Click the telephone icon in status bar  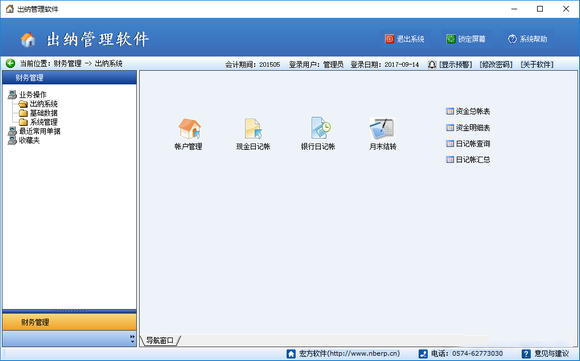423,354
